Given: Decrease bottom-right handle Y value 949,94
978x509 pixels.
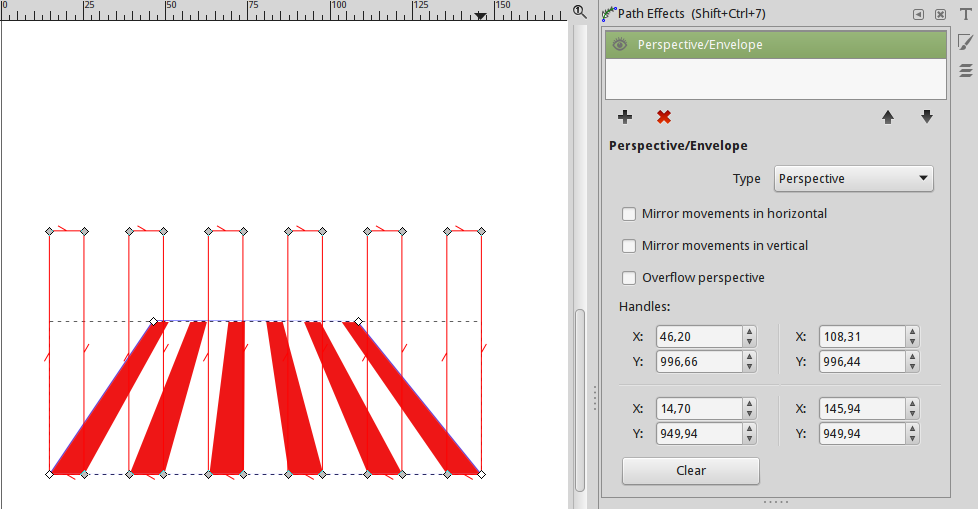Looking at the screenshot, I should [x=912, y=439].
